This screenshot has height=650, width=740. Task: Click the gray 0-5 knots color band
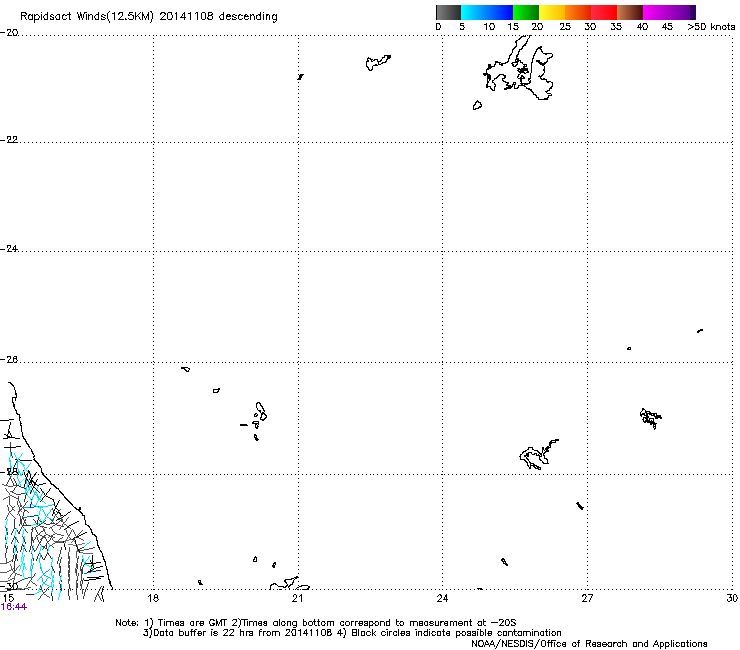[x=448, y=12]
